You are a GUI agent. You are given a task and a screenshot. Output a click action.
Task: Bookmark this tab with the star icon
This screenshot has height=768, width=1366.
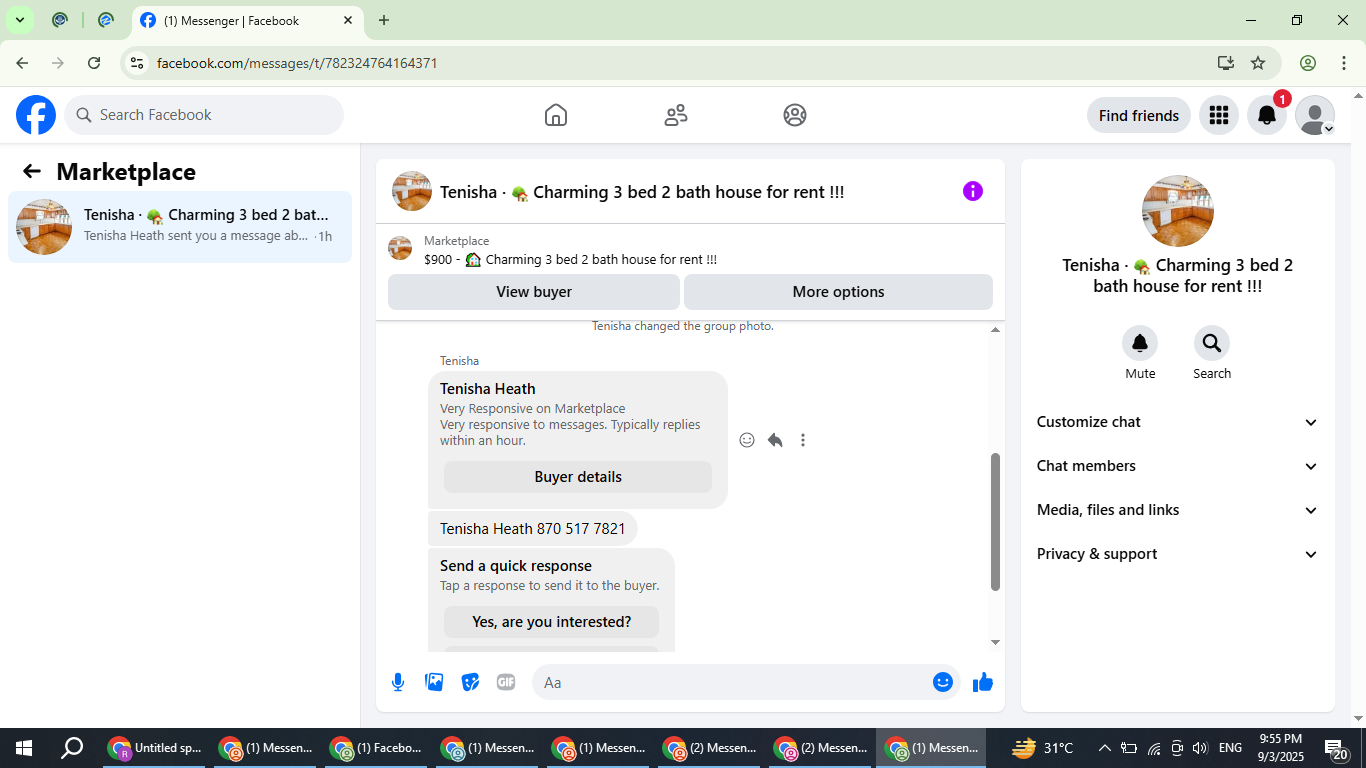click(1258, 63)
